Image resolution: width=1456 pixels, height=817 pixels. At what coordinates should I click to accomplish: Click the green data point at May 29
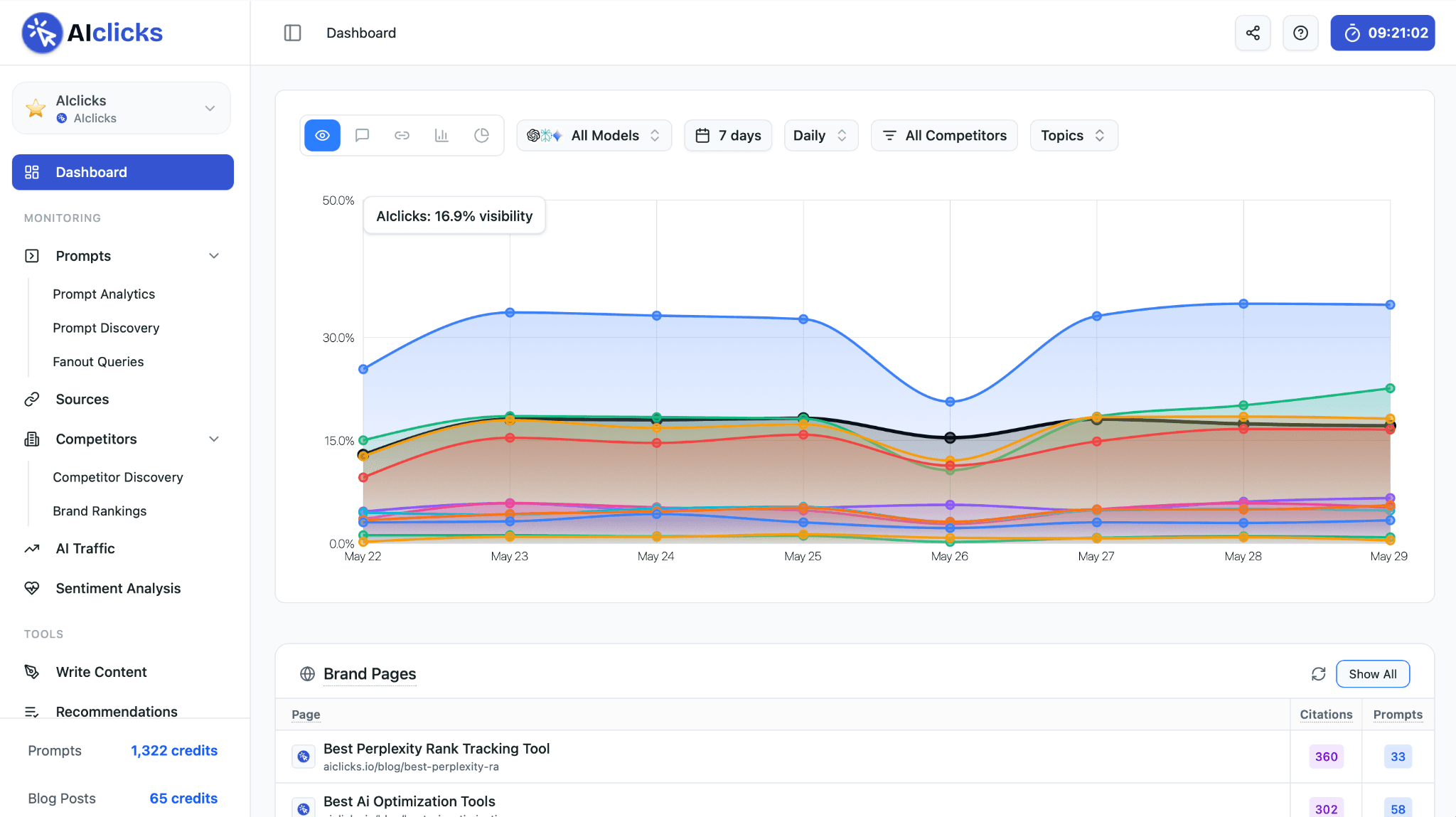pos(1390,388)
